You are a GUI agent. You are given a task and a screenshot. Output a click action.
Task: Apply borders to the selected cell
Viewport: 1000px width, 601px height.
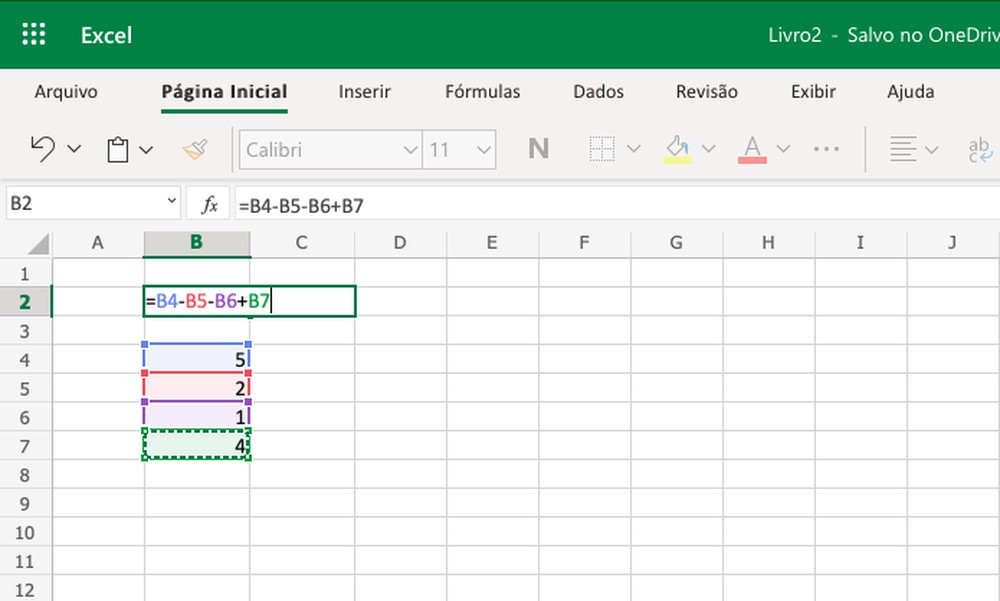pyautogui.click(x=605, y=147)
